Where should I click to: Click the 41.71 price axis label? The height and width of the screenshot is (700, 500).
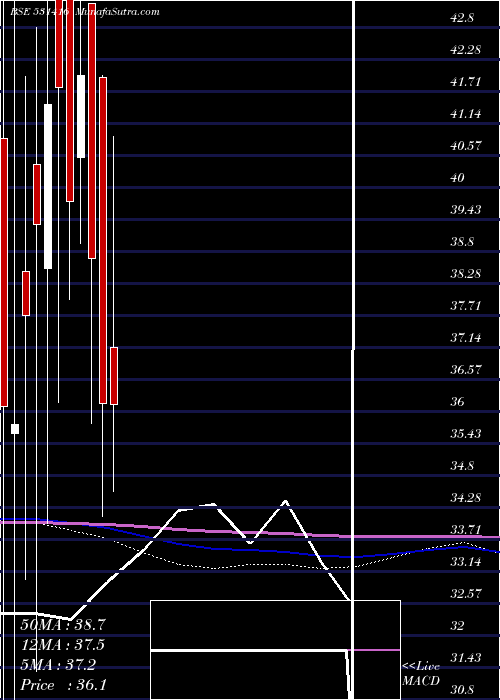click(466, 82)
